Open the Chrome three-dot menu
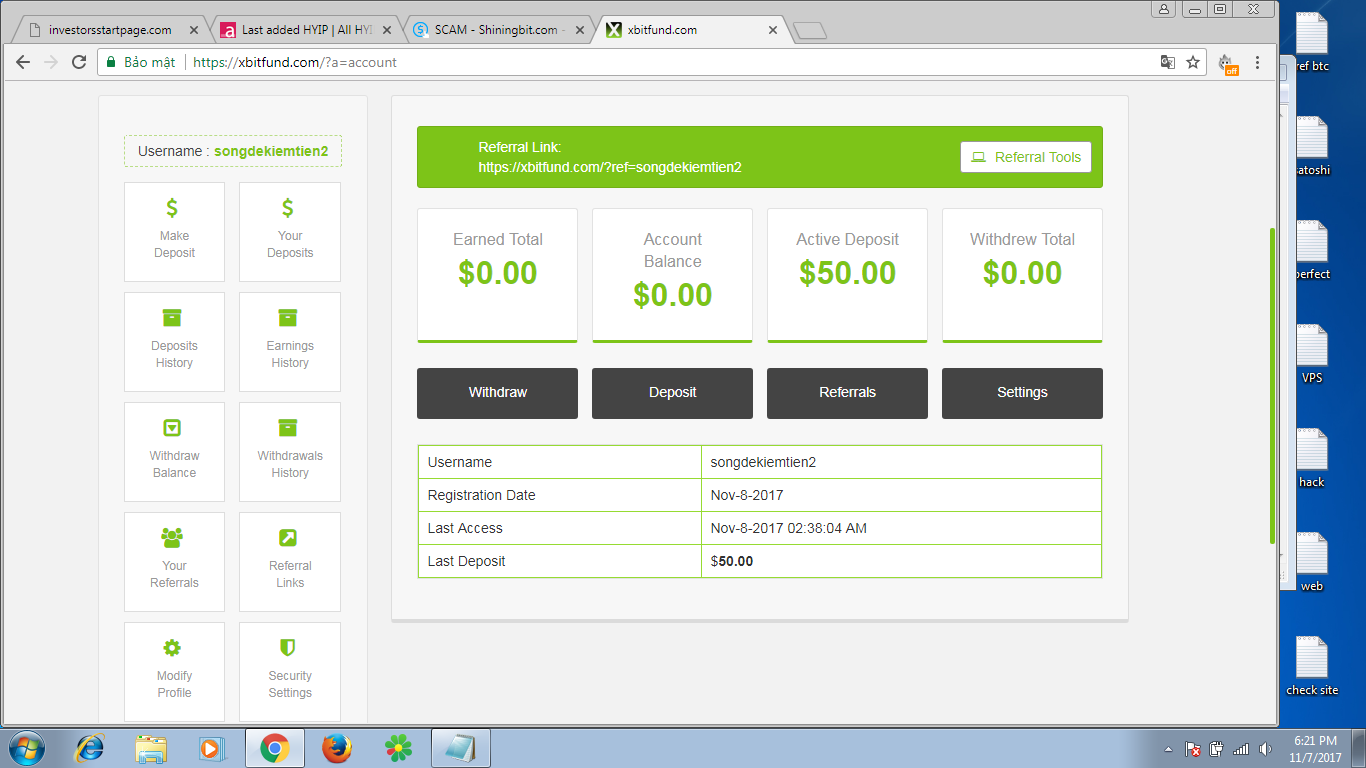Image resolution: width=1366 pixels, height=768 pixels. [1257, 62]
